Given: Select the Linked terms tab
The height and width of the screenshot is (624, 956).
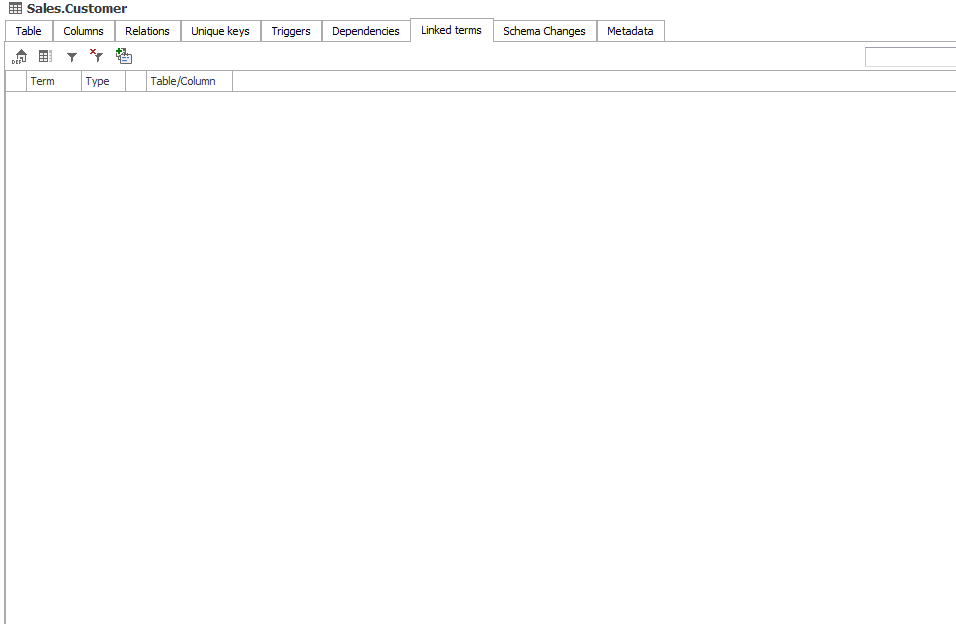Looking at the screenshot, I should (x=451, y=30).
